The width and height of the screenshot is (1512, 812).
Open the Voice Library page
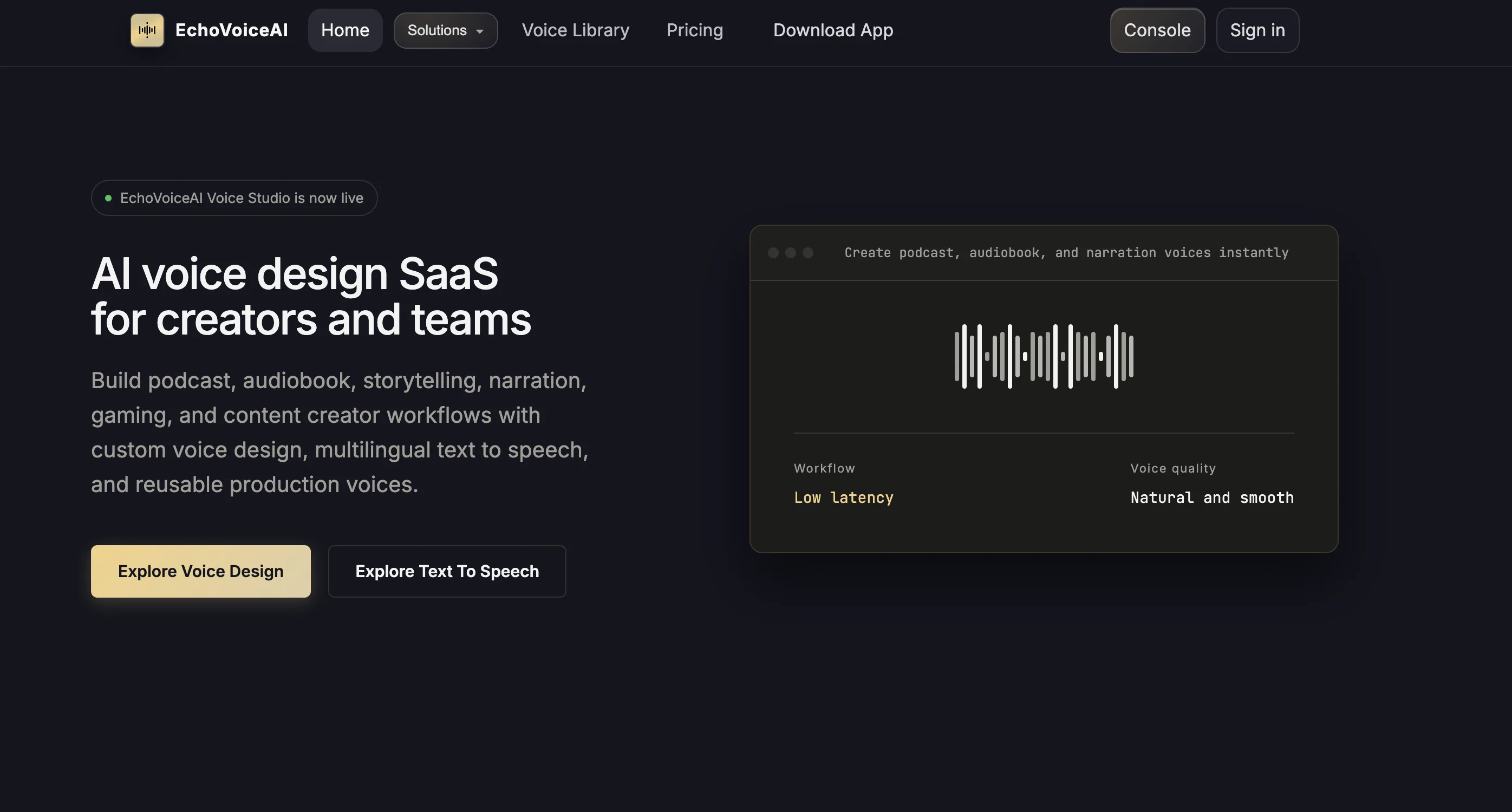click(575, 30)
